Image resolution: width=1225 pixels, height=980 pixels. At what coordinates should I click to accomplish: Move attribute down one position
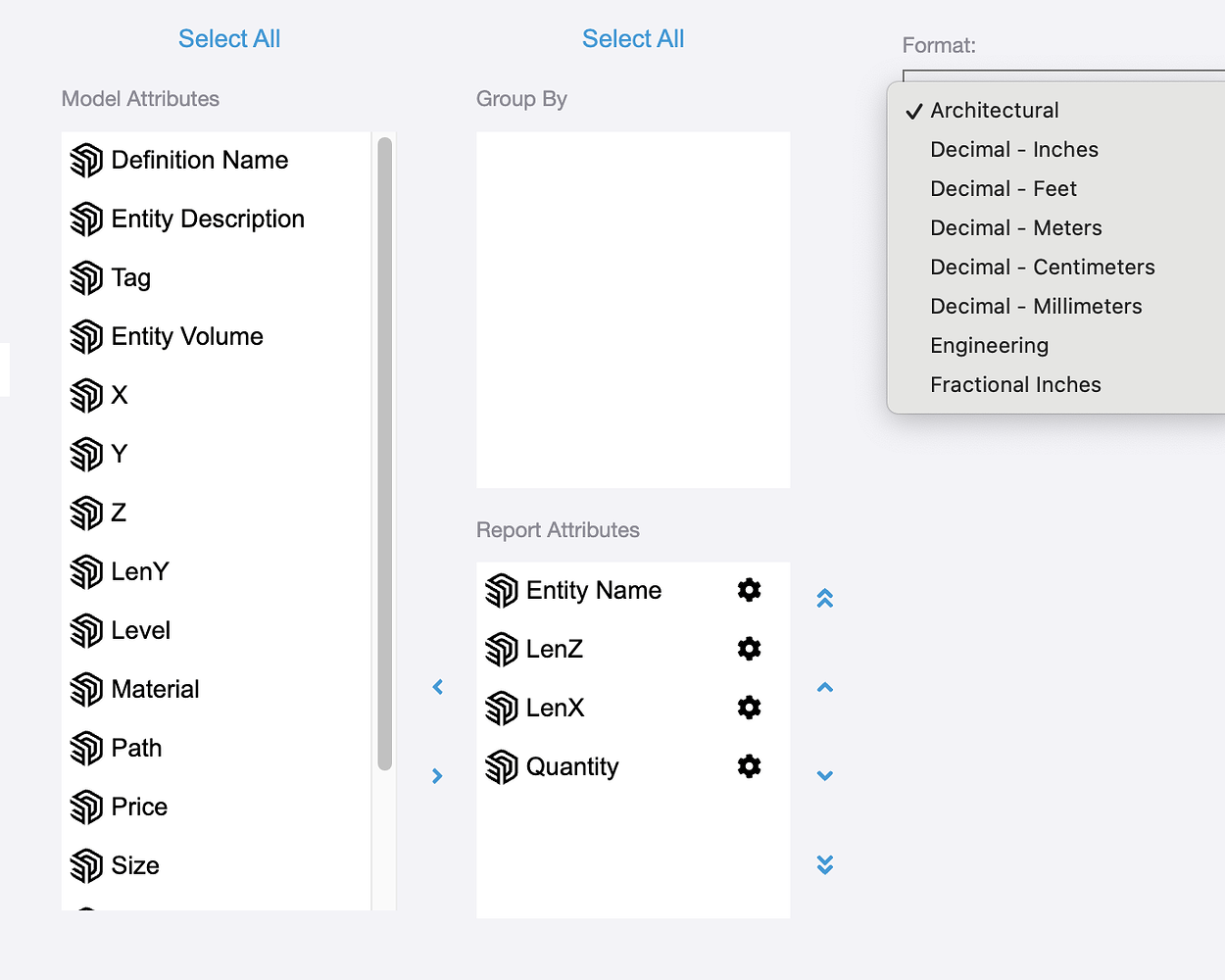point(825,775)
